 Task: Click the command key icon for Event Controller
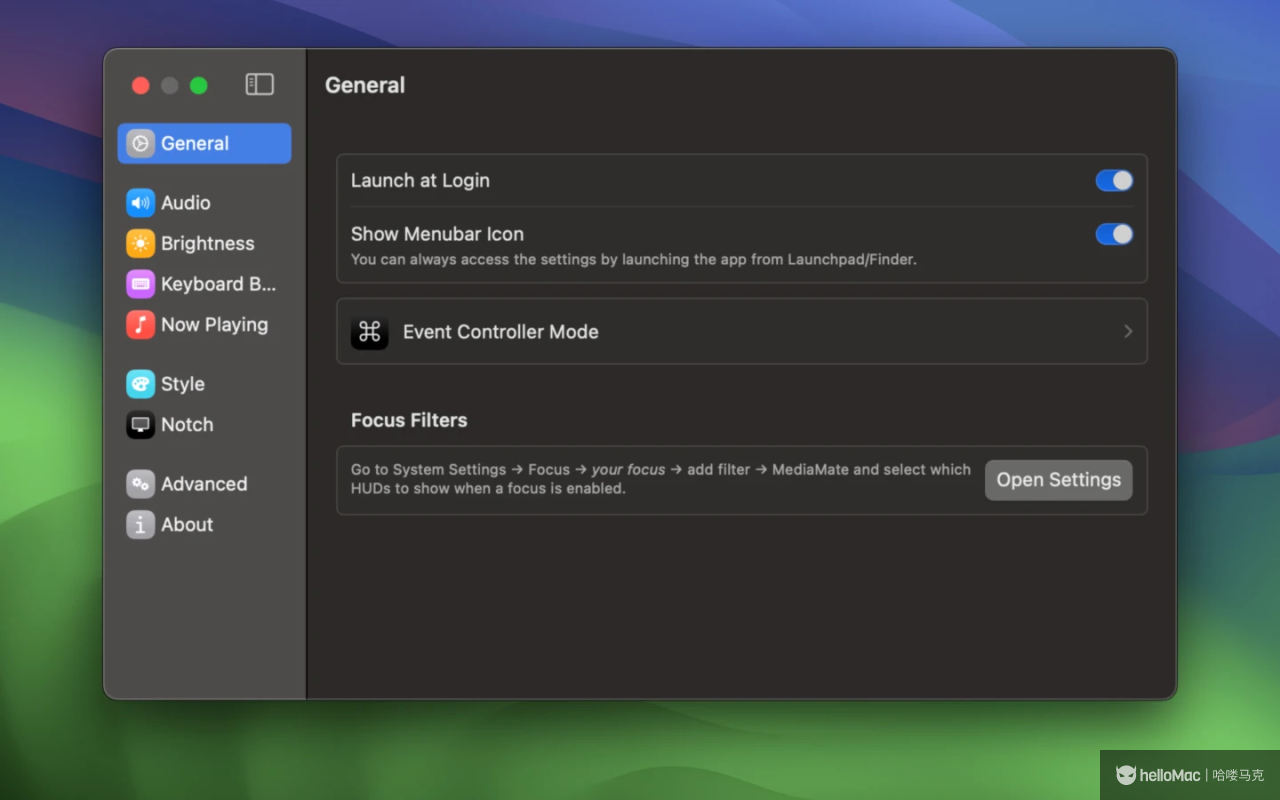coord(370,331)
